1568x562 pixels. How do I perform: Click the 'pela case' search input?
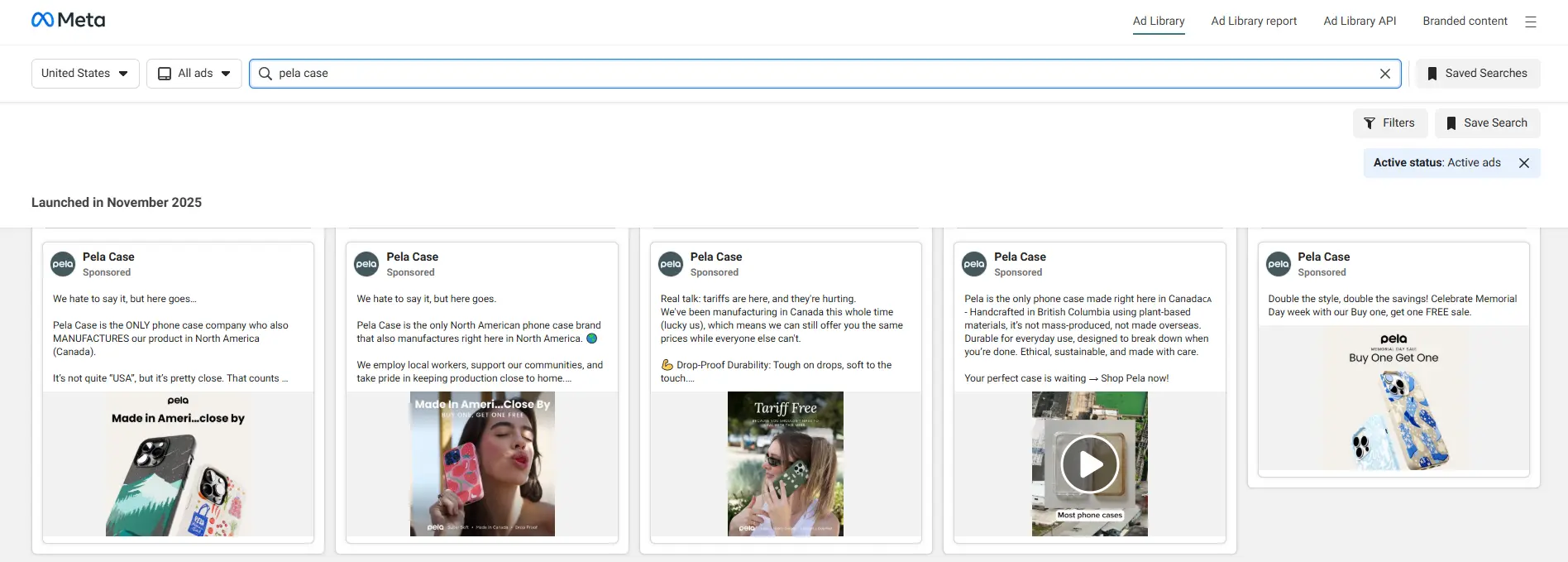click(x=825, y=74)
